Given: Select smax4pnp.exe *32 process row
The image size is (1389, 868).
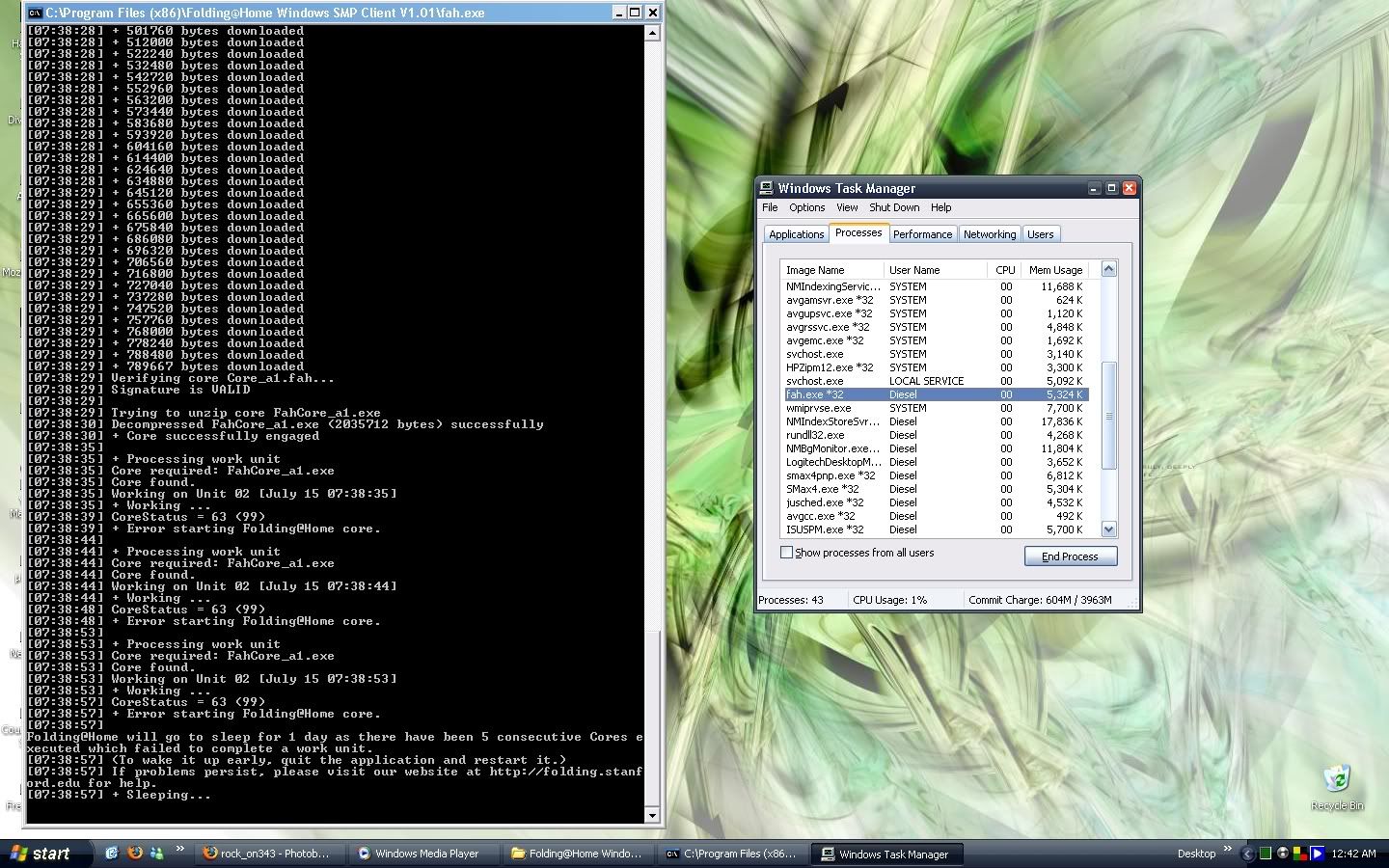Looking at the screenshot, I should click(x=936, y=475).
